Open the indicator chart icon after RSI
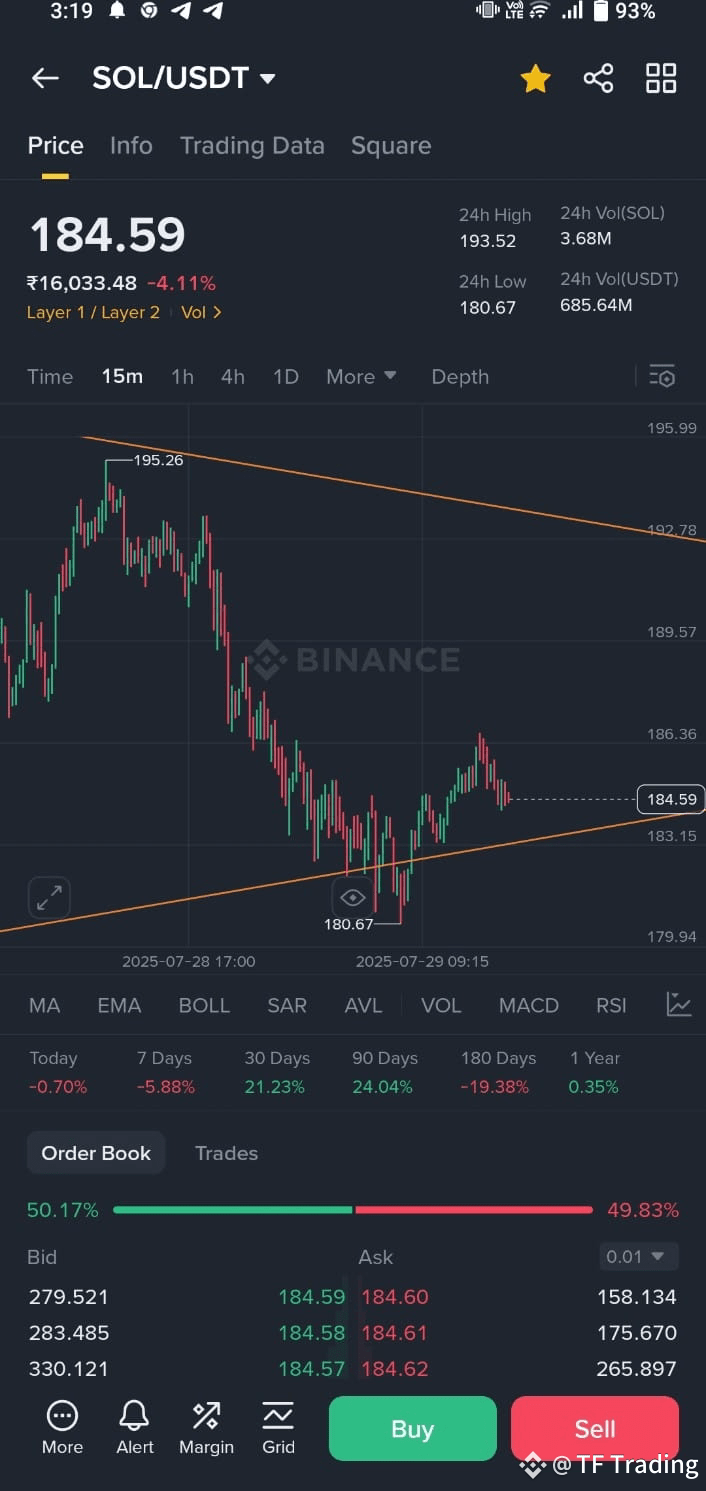 point(679,1005)
